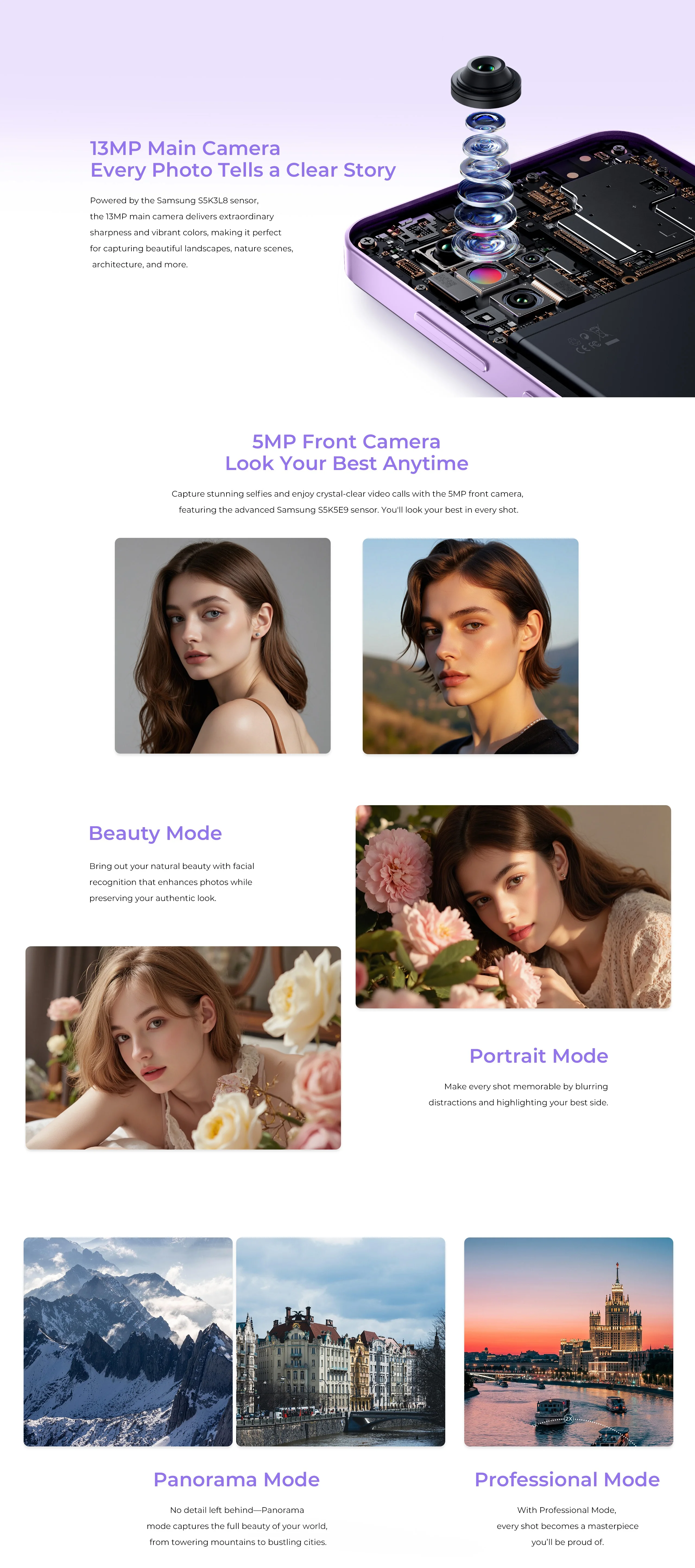Viewport: 695px width, 1568px height.
Task: Click the Samsung S5K3L8 sensor description text
Action: click(x=191, y=233)
